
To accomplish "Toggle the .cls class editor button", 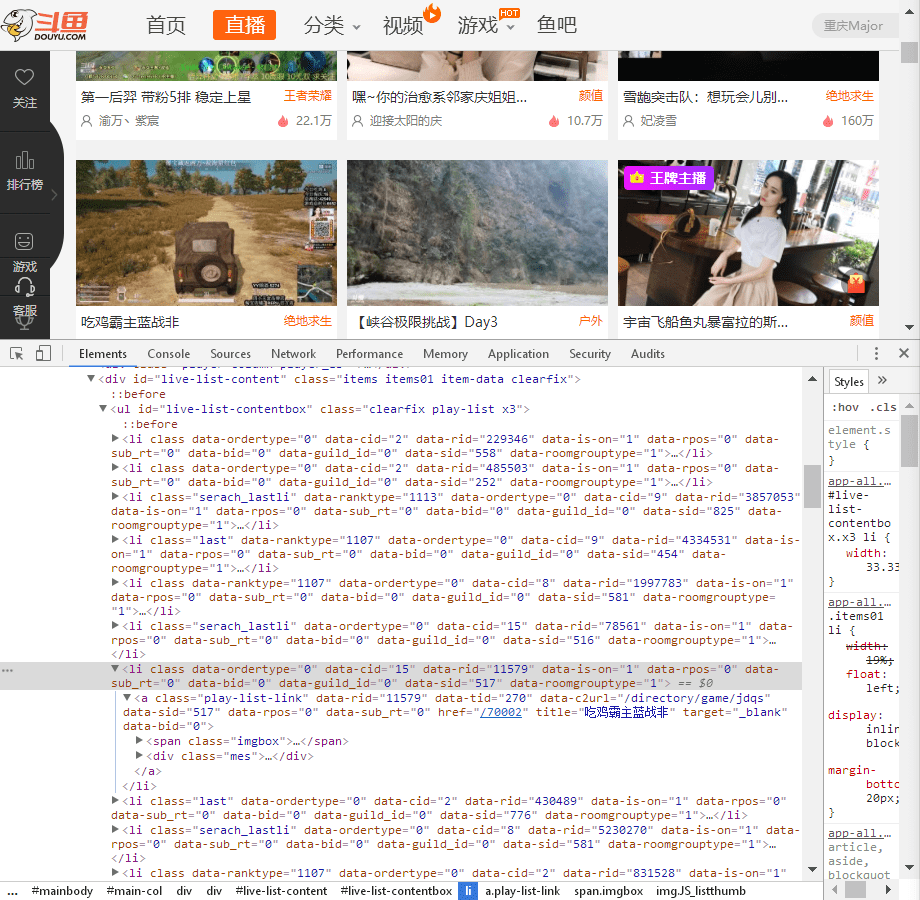I will click(x=883, y=407).
